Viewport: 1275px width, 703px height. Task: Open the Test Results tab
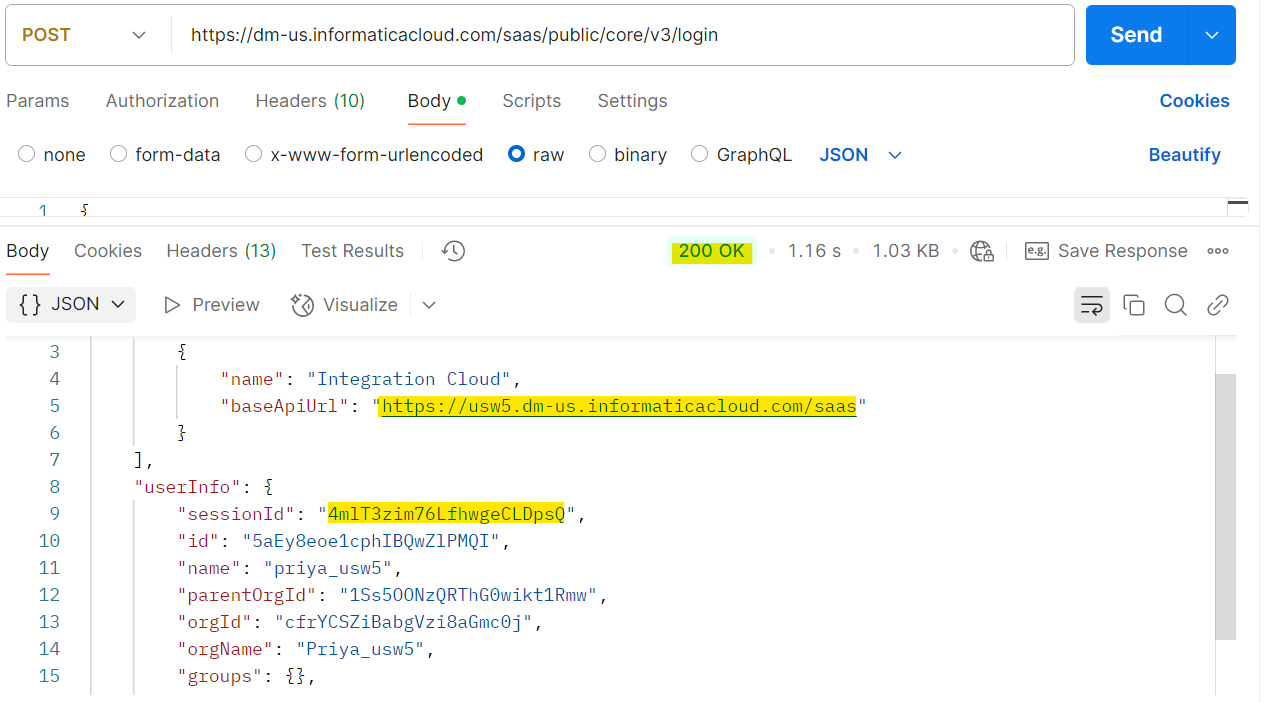click(x=353, y=251)
